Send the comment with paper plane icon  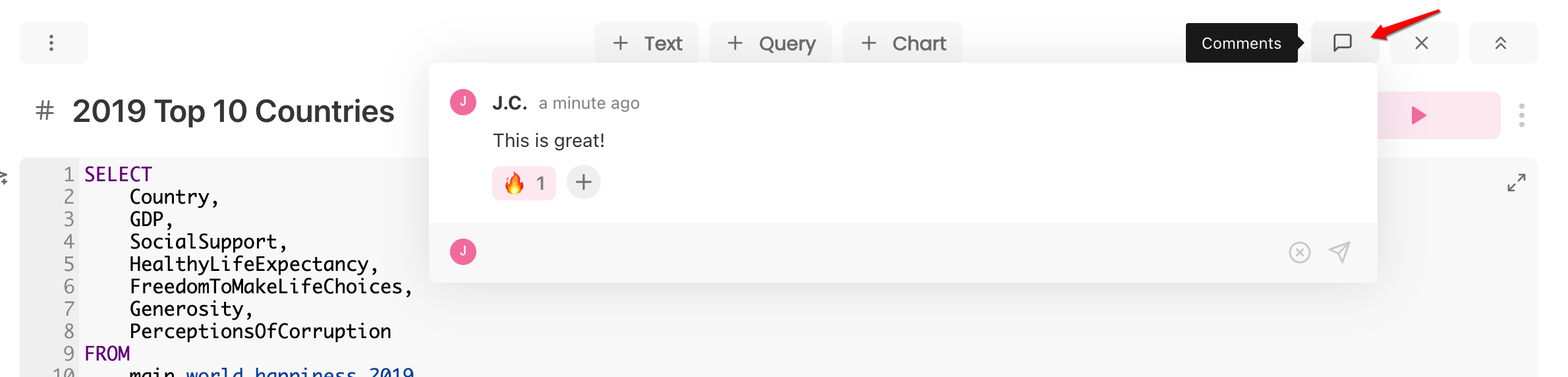pos(1339,252)
